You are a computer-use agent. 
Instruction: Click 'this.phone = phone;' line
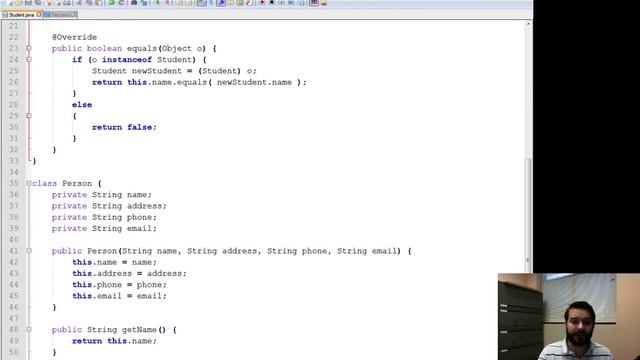coord(119,285)
